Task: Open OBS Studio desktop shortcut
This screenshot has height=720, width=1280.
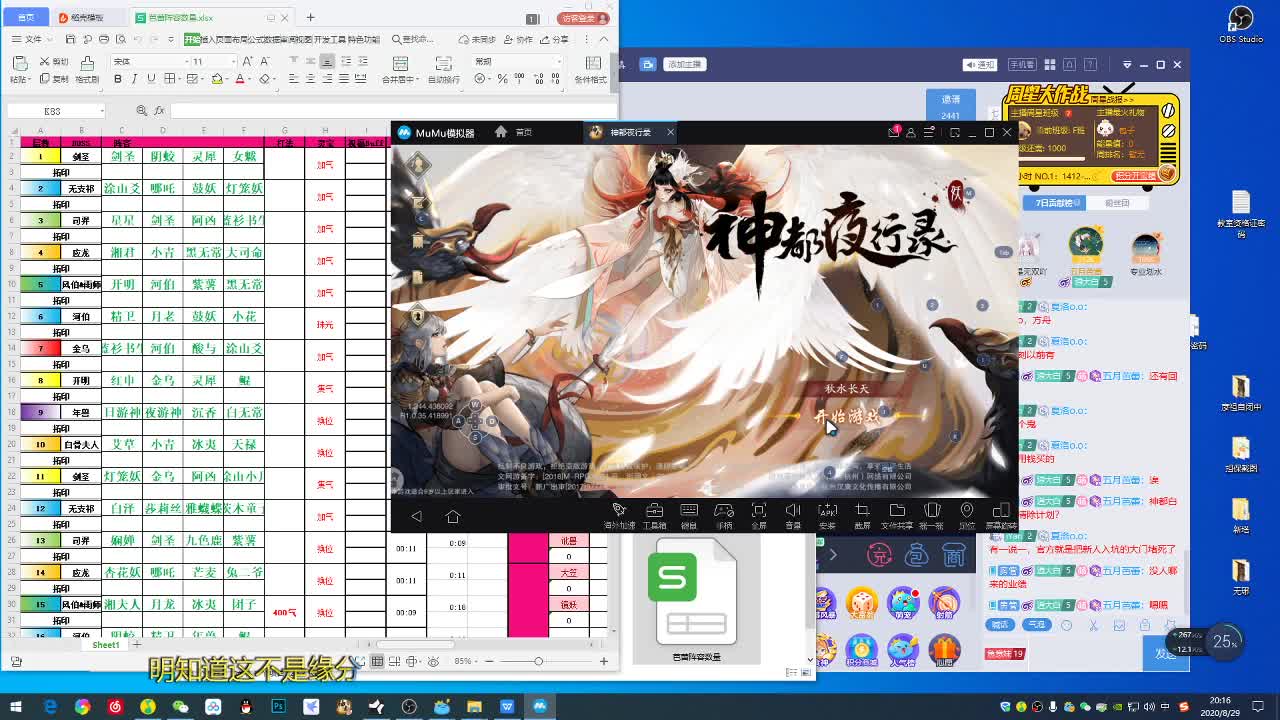Action: click(x=1241, y=24)
